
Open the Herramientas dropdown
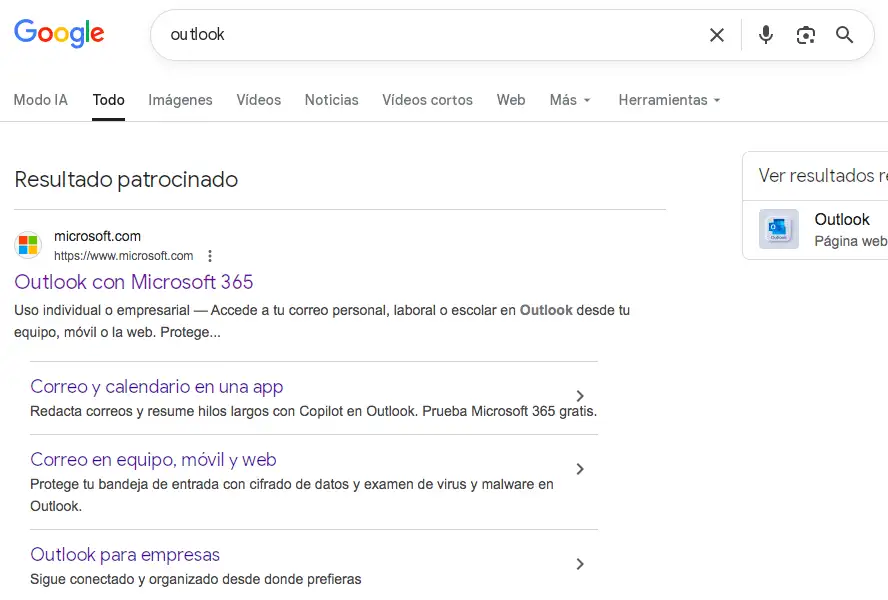click(x=669, y=100)
